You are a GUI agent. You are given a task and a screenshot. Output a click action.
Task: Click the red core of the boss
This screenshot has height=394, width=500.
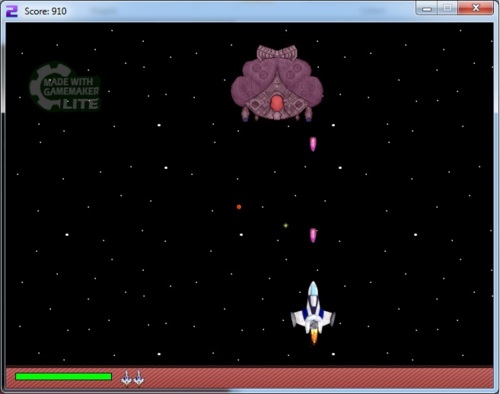(276, 103)
